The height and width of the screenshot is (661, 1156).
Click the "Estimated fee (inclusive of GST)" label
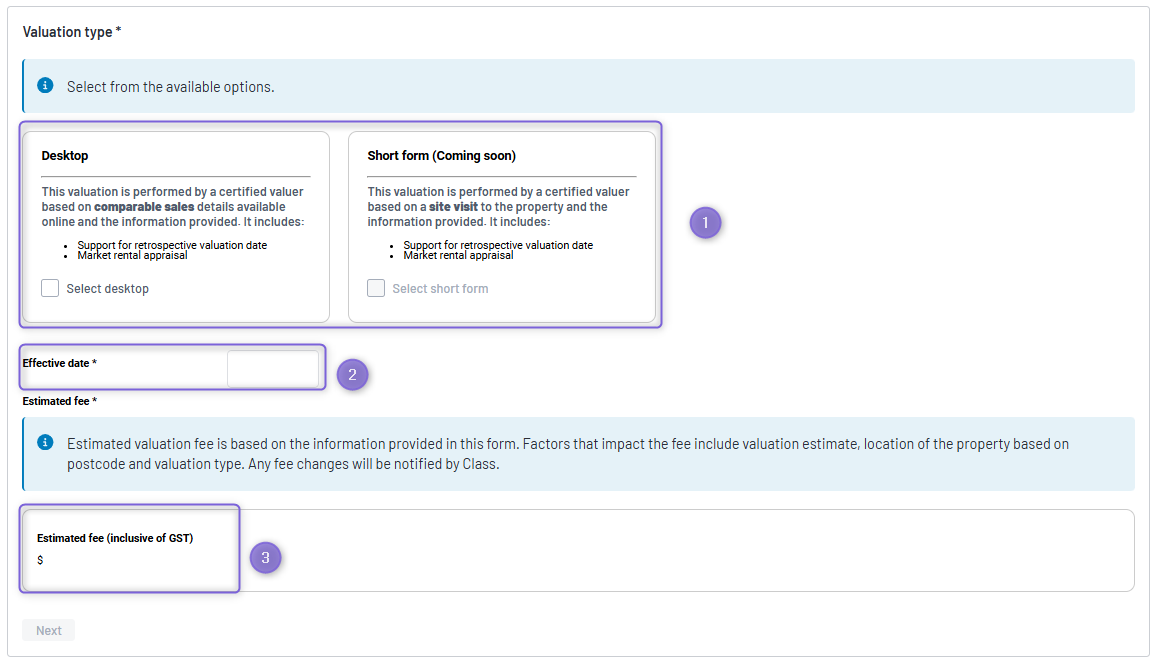[115, 538]
